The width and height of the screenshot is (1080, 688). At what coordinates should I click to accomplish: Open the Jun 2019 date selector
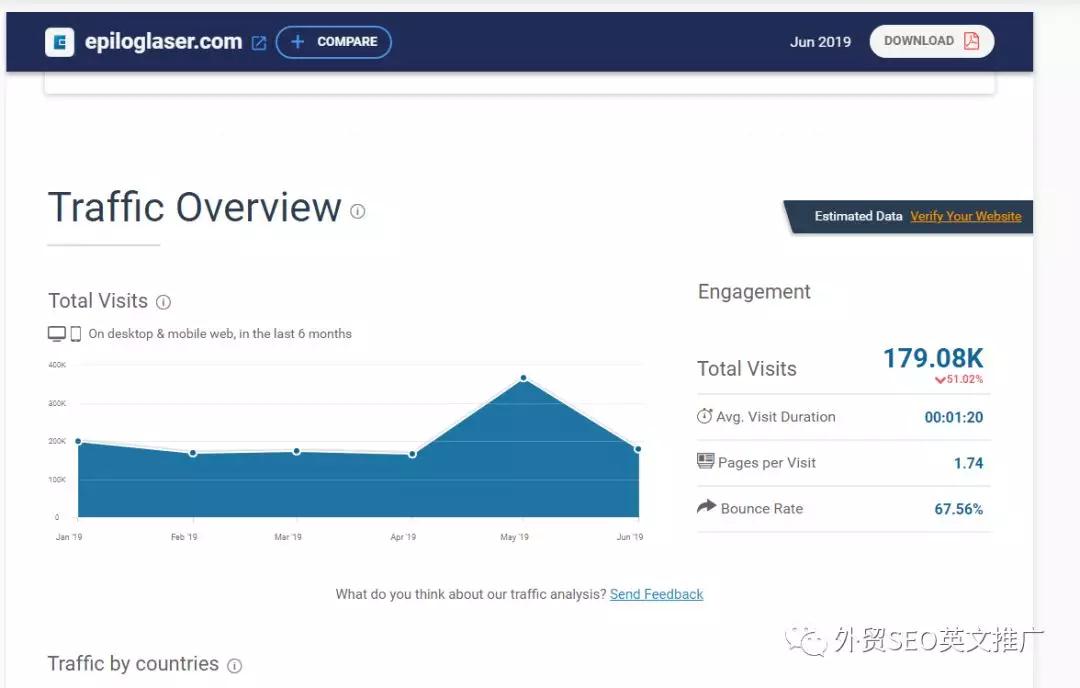tap(820, 41)
